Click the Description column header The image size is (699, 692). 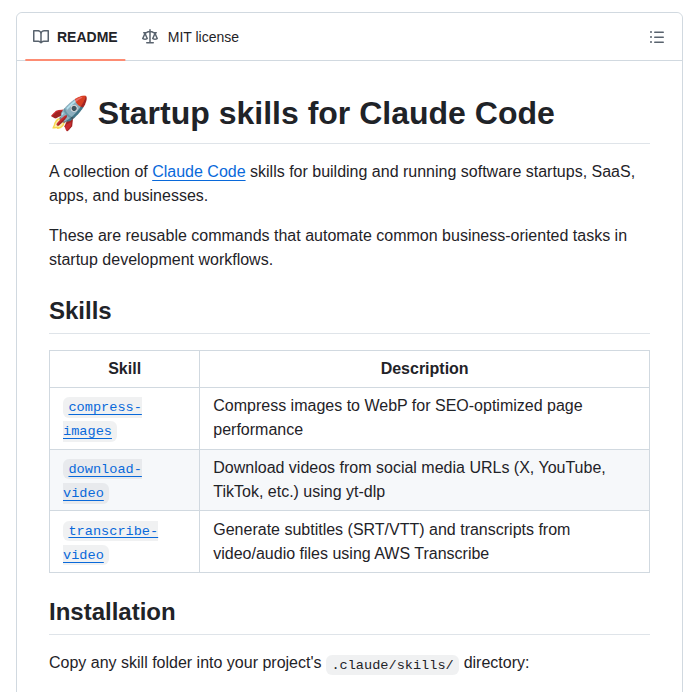coord(424,369)
